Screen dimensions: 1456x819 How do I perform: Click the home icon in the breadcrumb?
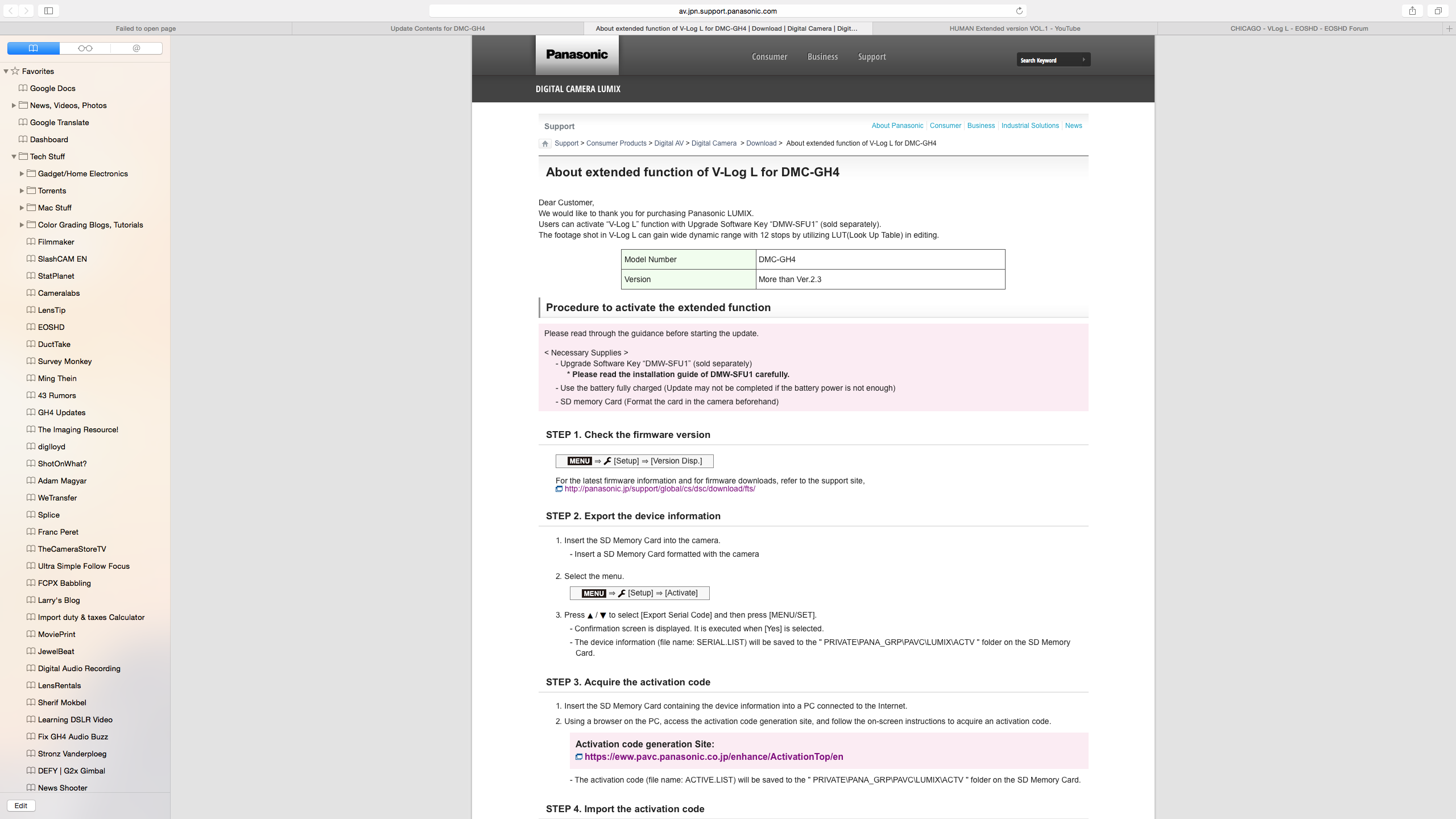pos(545,143)
